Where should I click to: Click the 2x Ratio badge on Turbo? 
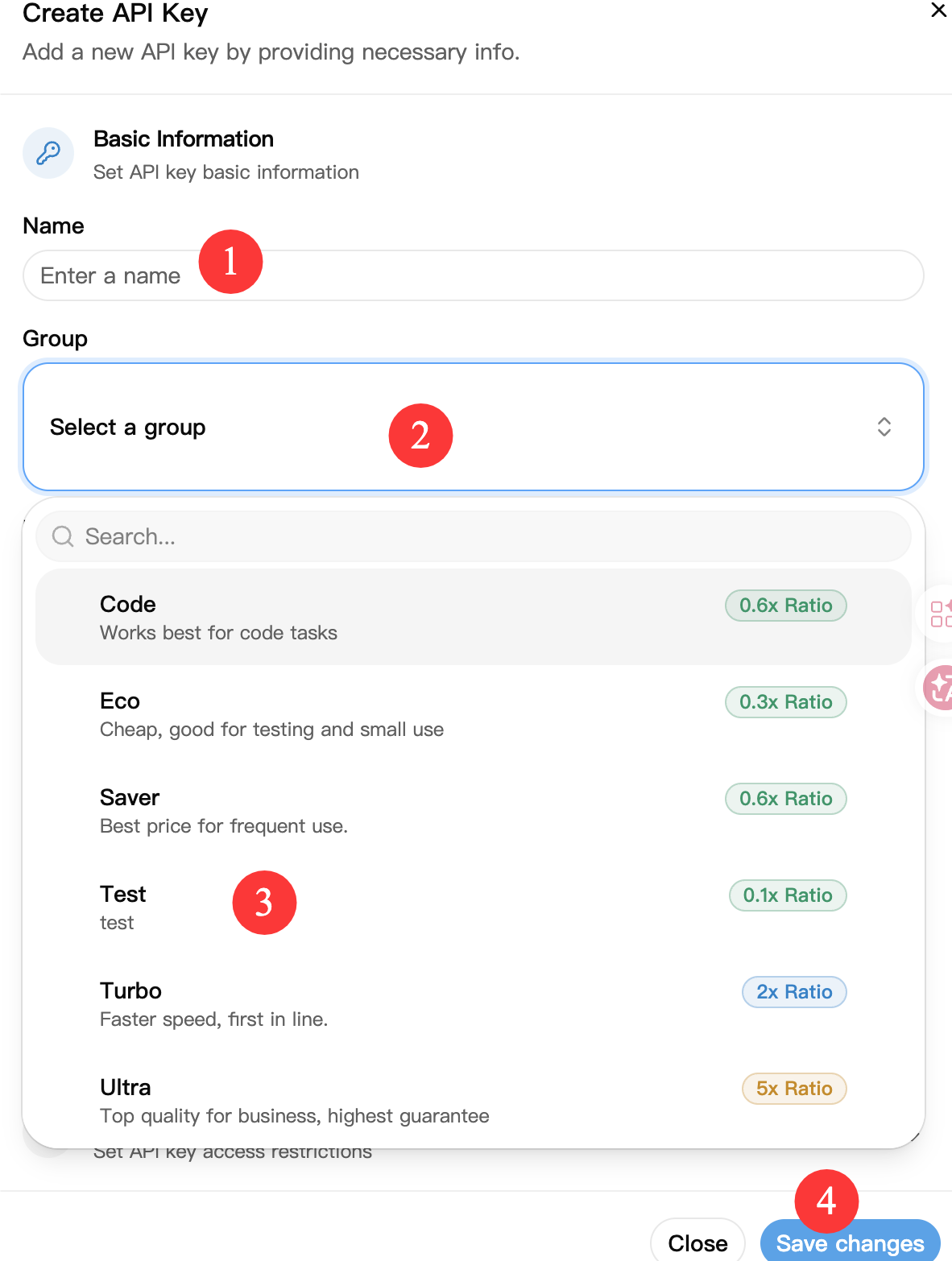(x=794, y=992)
